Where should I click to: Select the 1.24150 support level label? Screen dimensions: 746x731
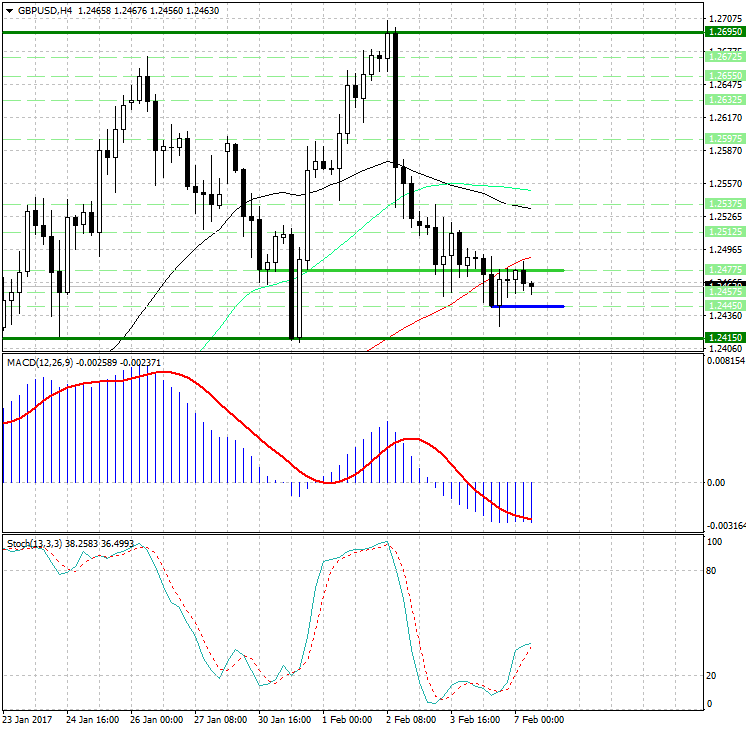pos(724,337)
